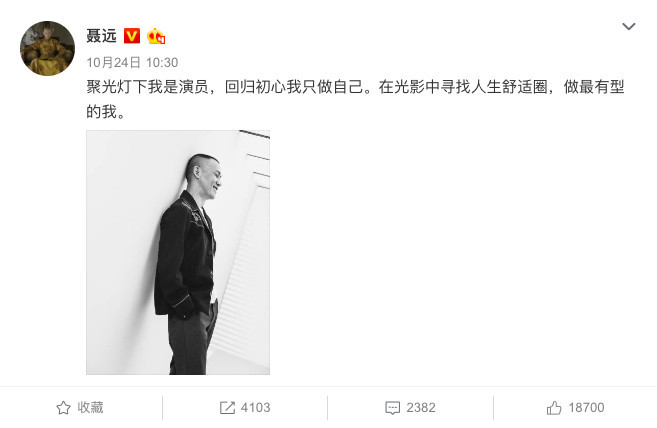
Task: Open the post timestamp 10月24日 10:30
Action: click(132, 62)
